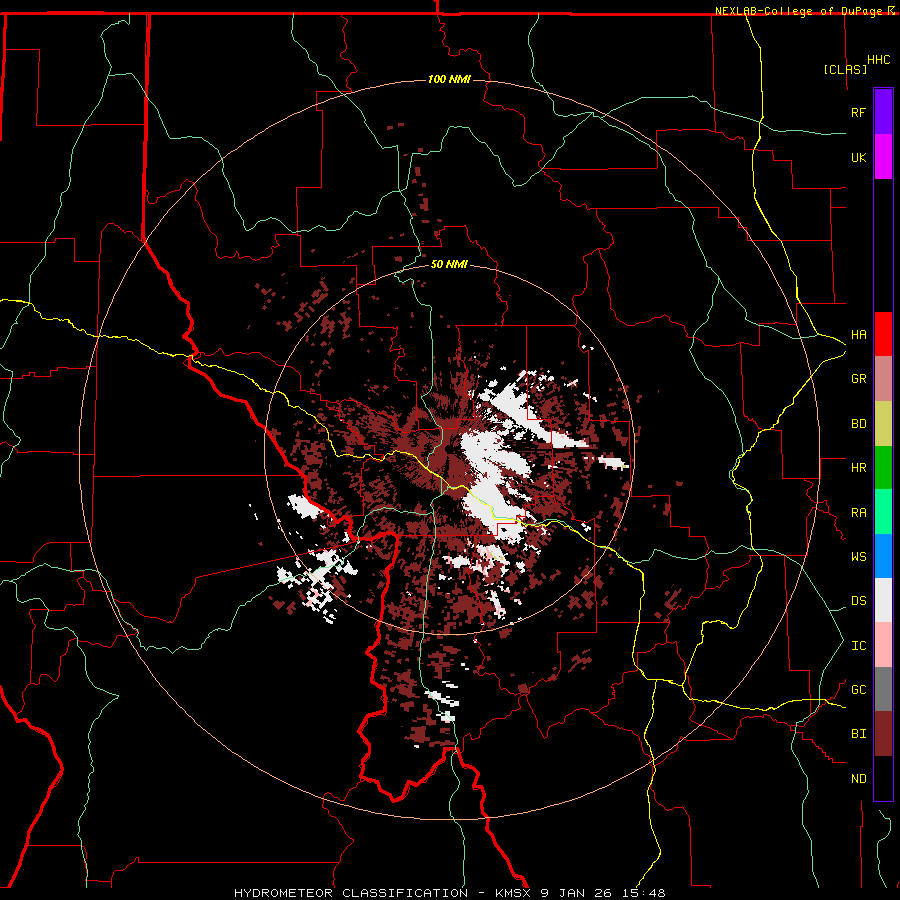Click the IC legend label

coord(858,646)
